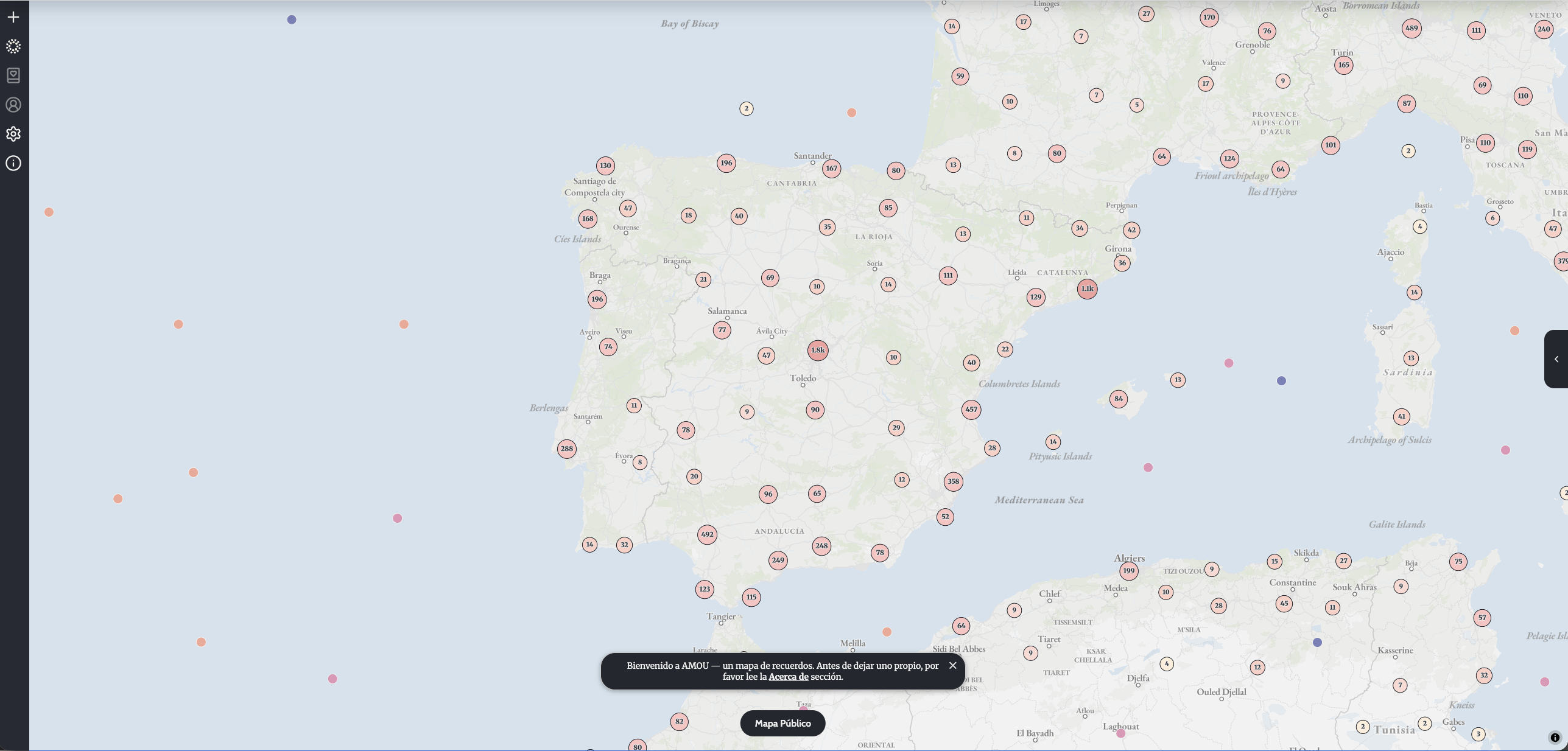1568x751 pixels.
Task: Open the info circle icon in sidebar
Action: (x=13, y=163)
